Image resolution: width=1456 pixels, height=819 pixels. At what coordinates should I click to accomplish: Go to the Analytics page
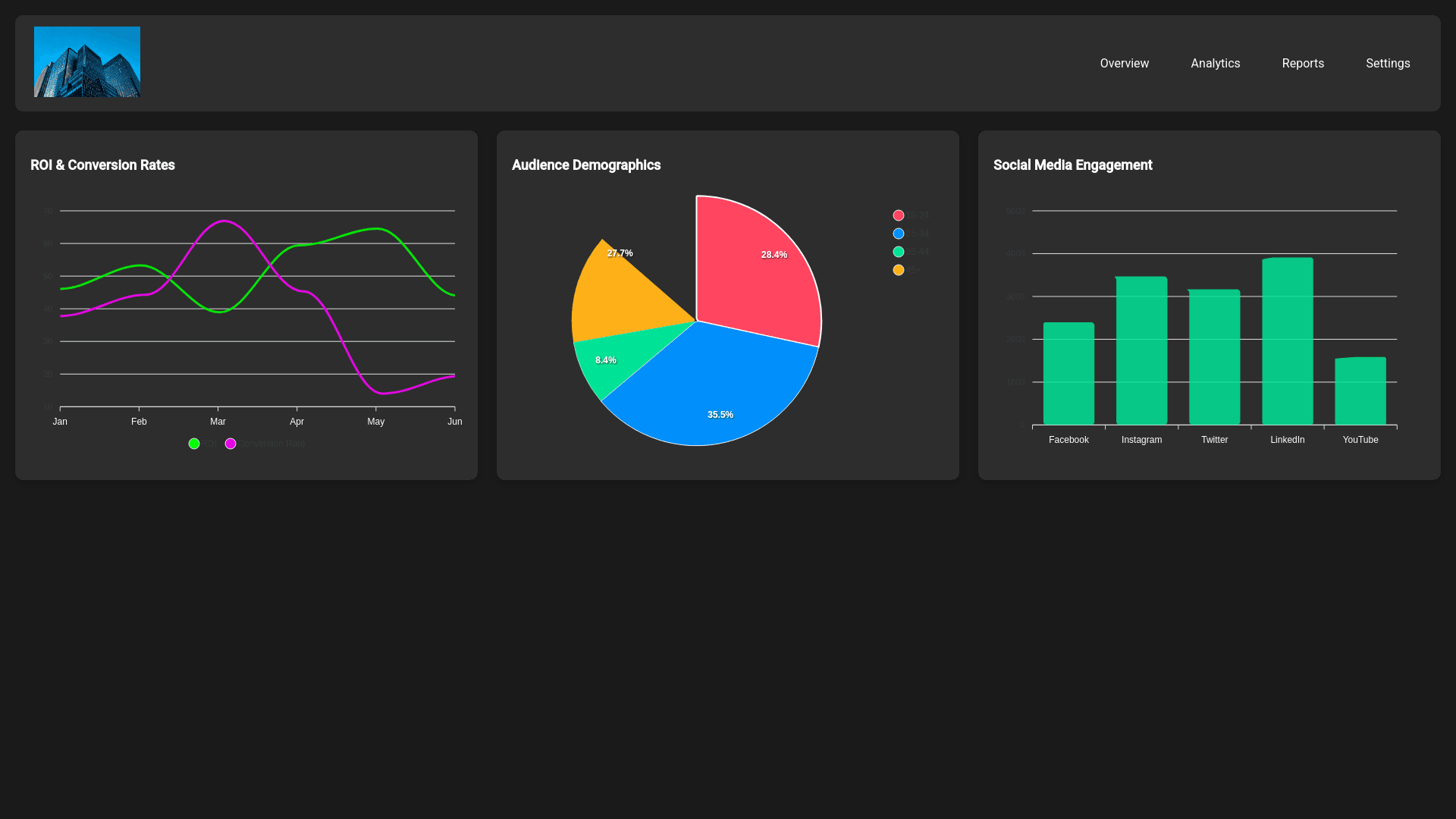click(x=1215, y=64)
